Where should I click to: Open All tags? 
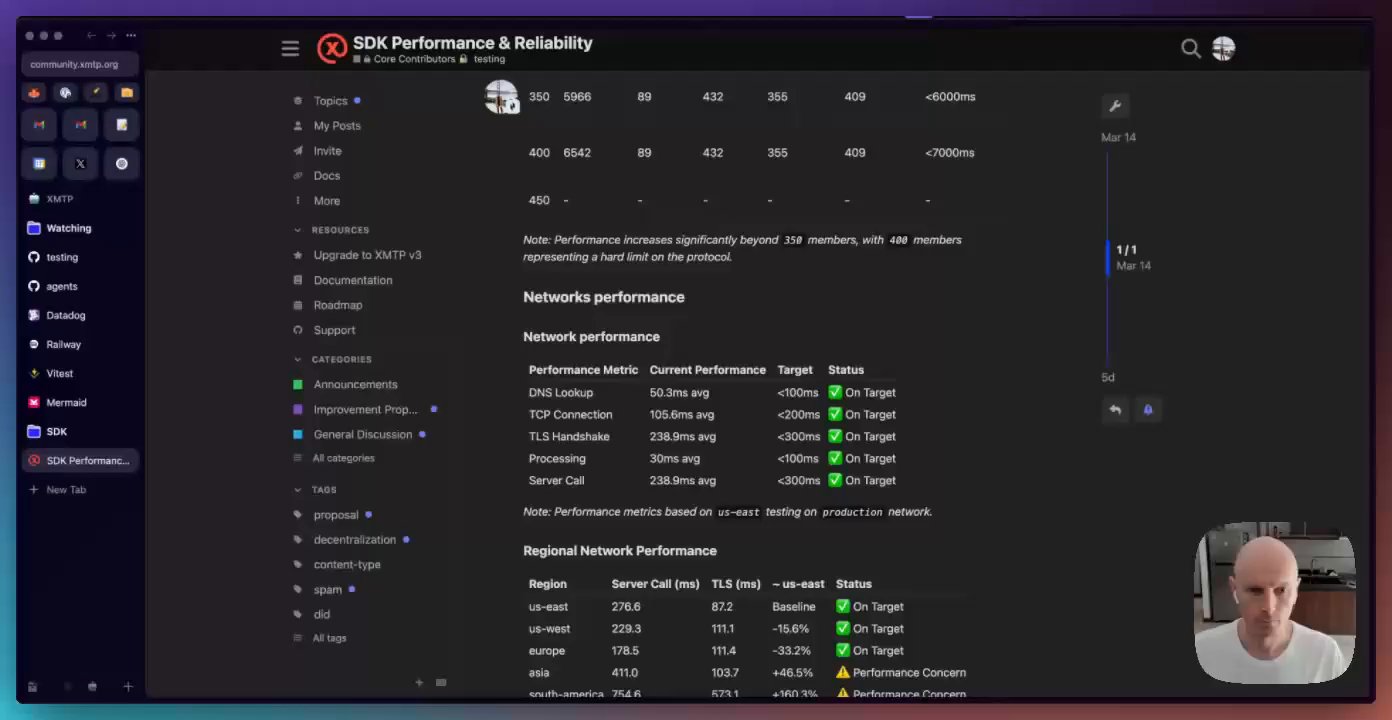click(329, 638)
